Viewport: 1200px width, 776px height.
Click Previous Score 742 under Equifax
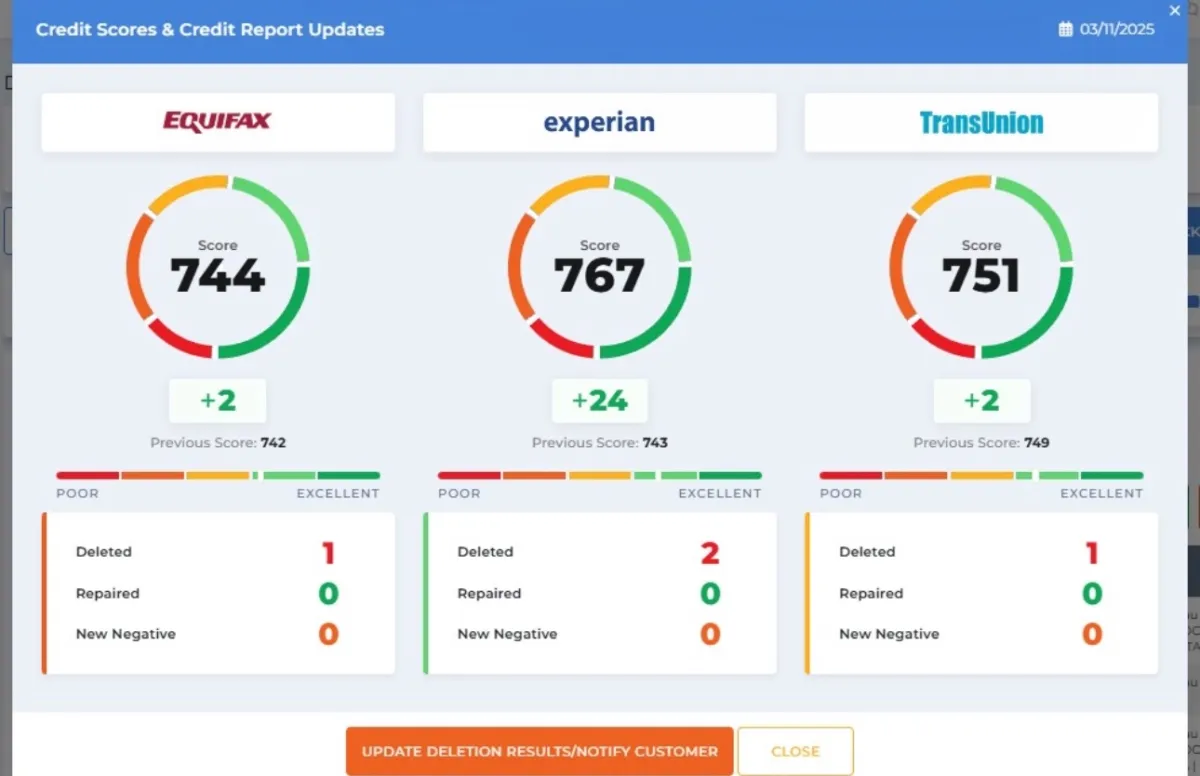[218, 442]
